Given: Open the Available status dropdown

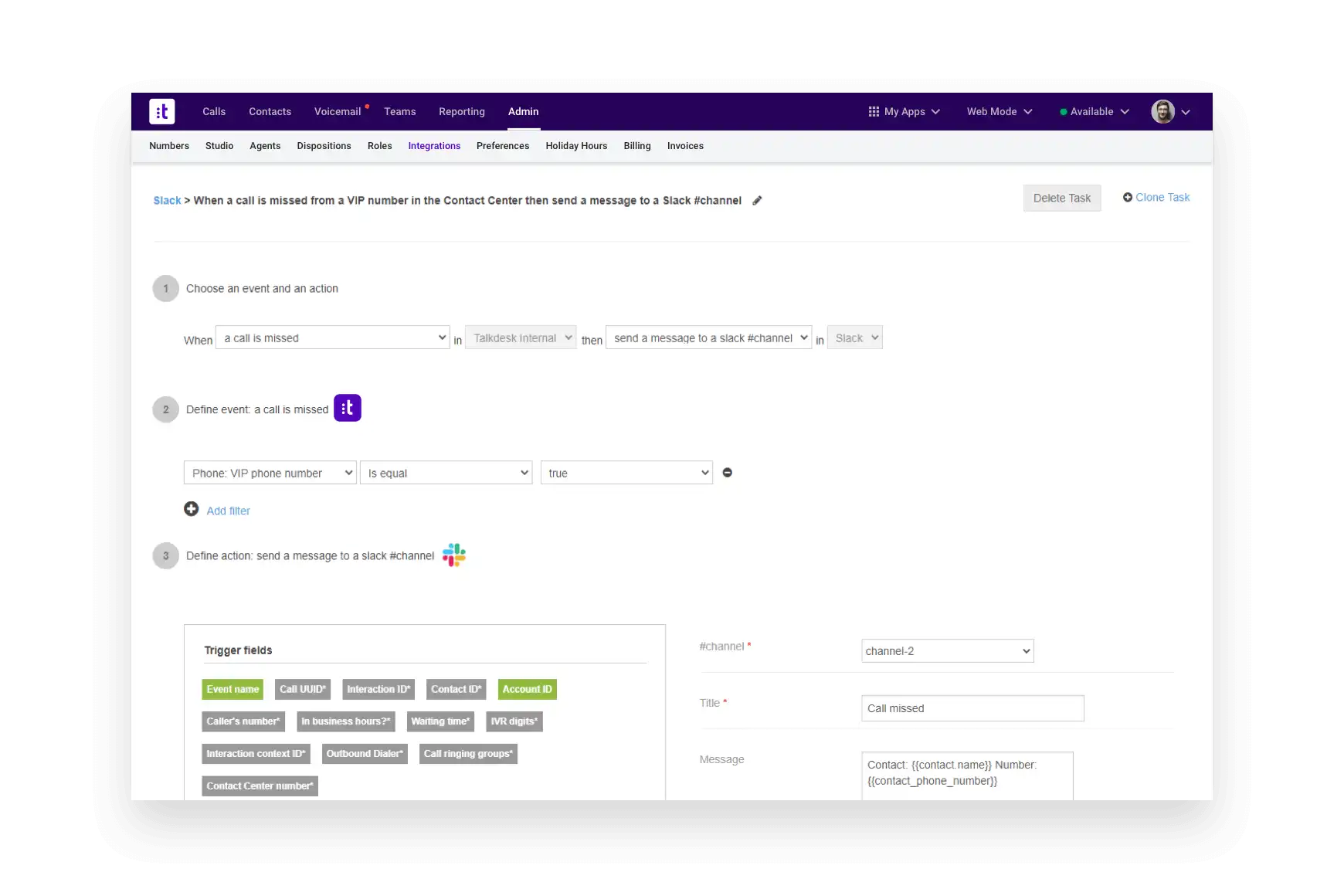Looking at the screenshot, I should coord(1095,111).
